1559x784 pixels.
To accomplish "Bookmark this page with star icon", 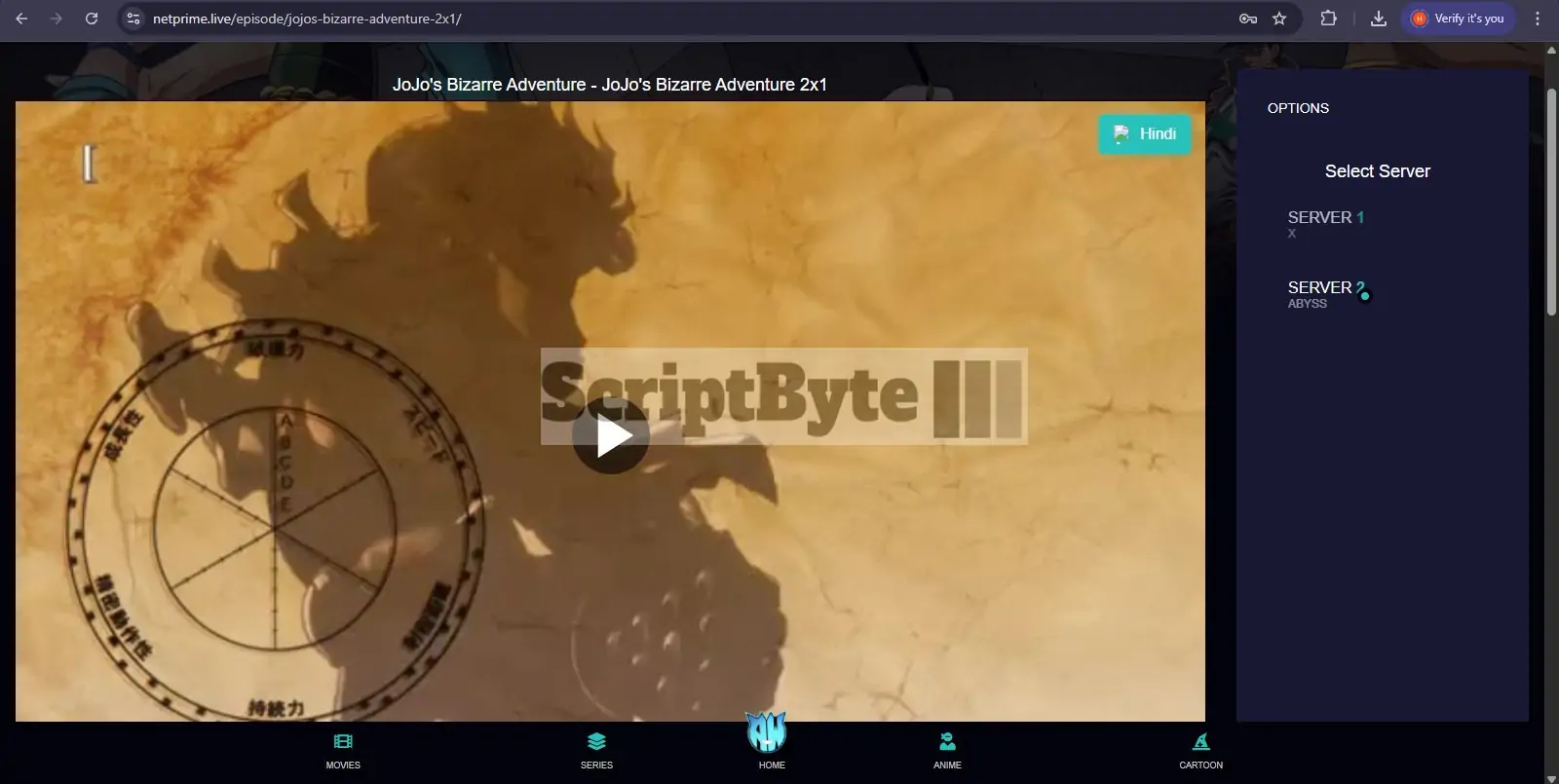I will click(1279, 19).
